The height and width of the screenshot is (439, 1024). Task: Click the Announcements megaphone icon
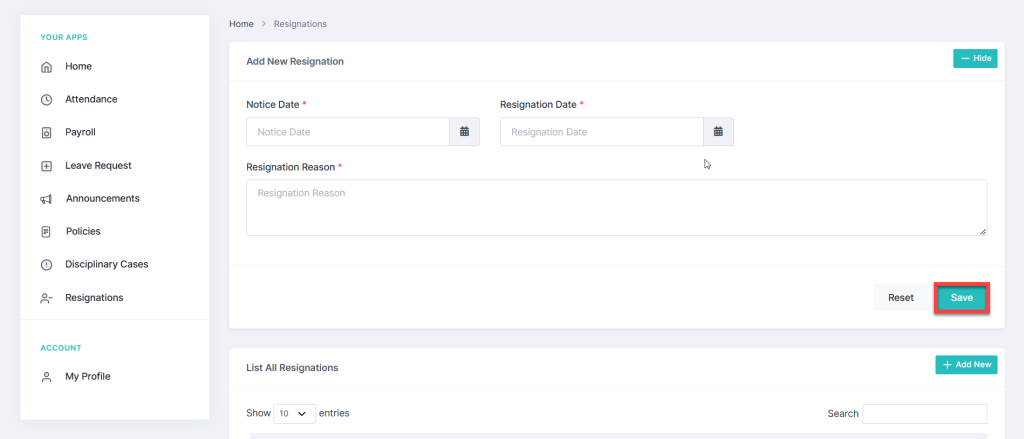(x=46, y=199)
